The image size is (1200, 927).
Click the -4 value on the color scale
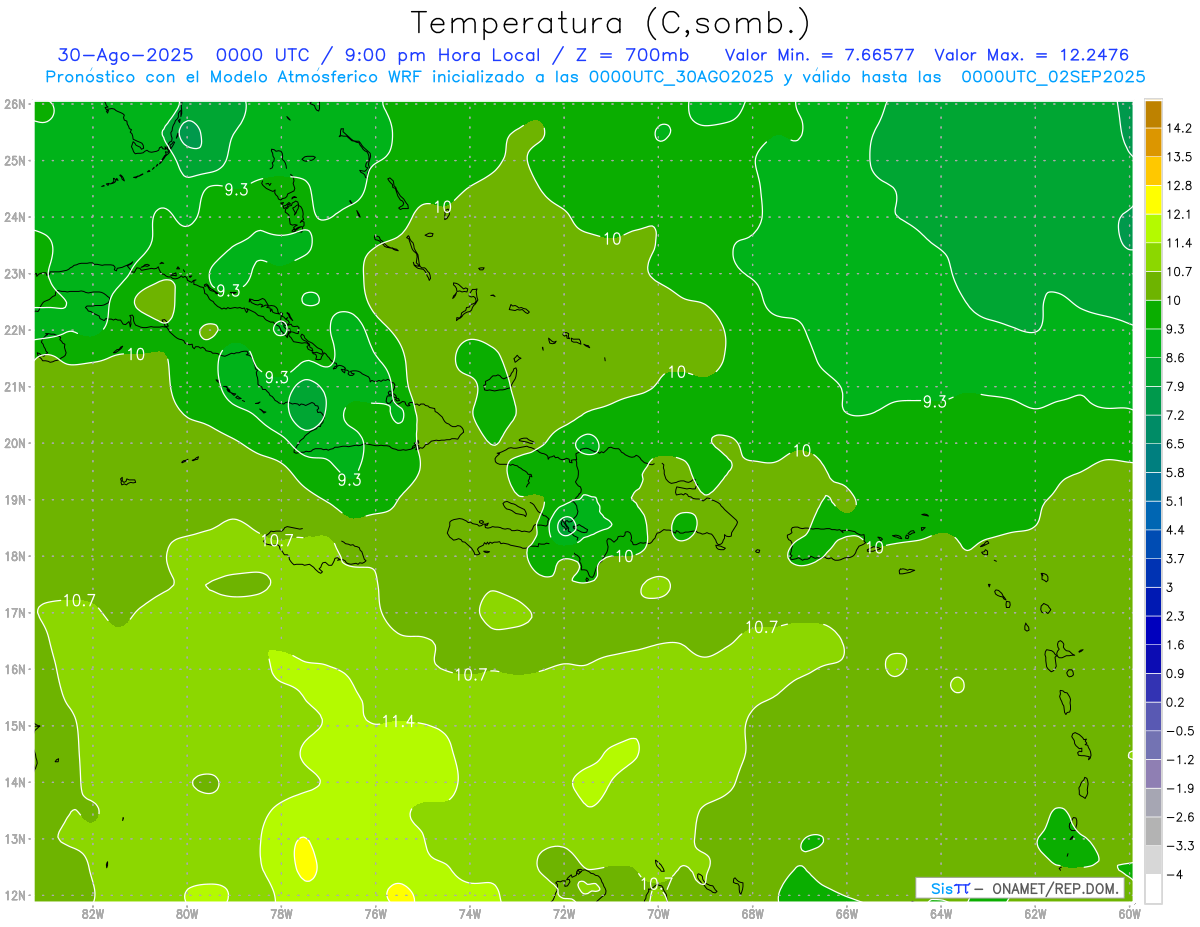tap(1174, 875)
